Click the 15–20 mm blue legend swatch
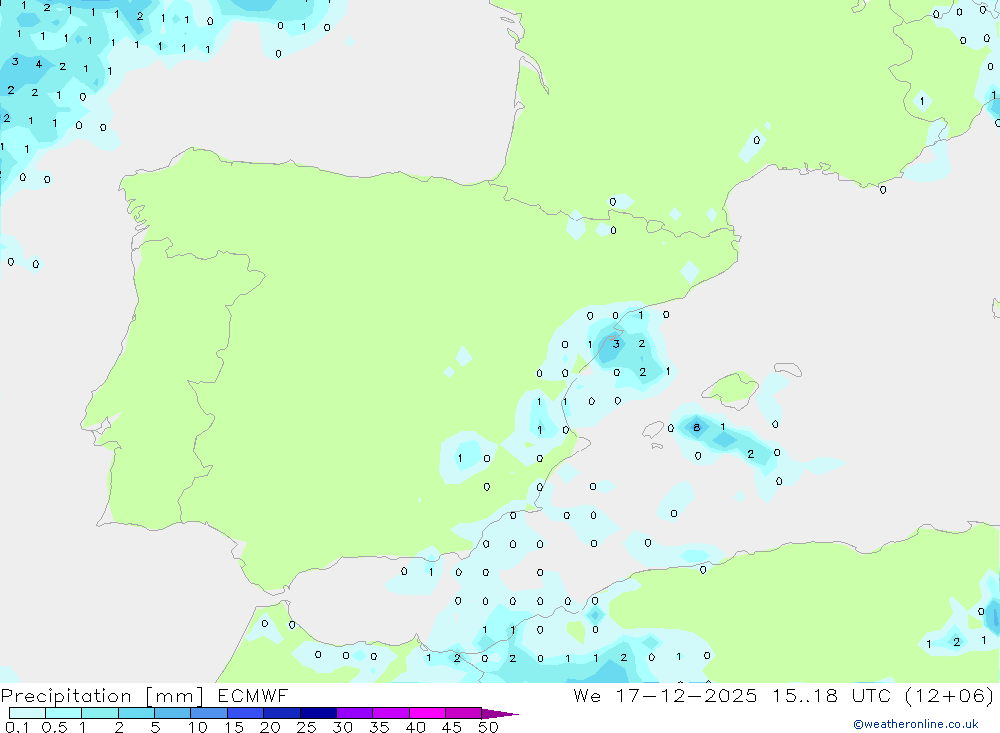 click(x=245, y=713)
